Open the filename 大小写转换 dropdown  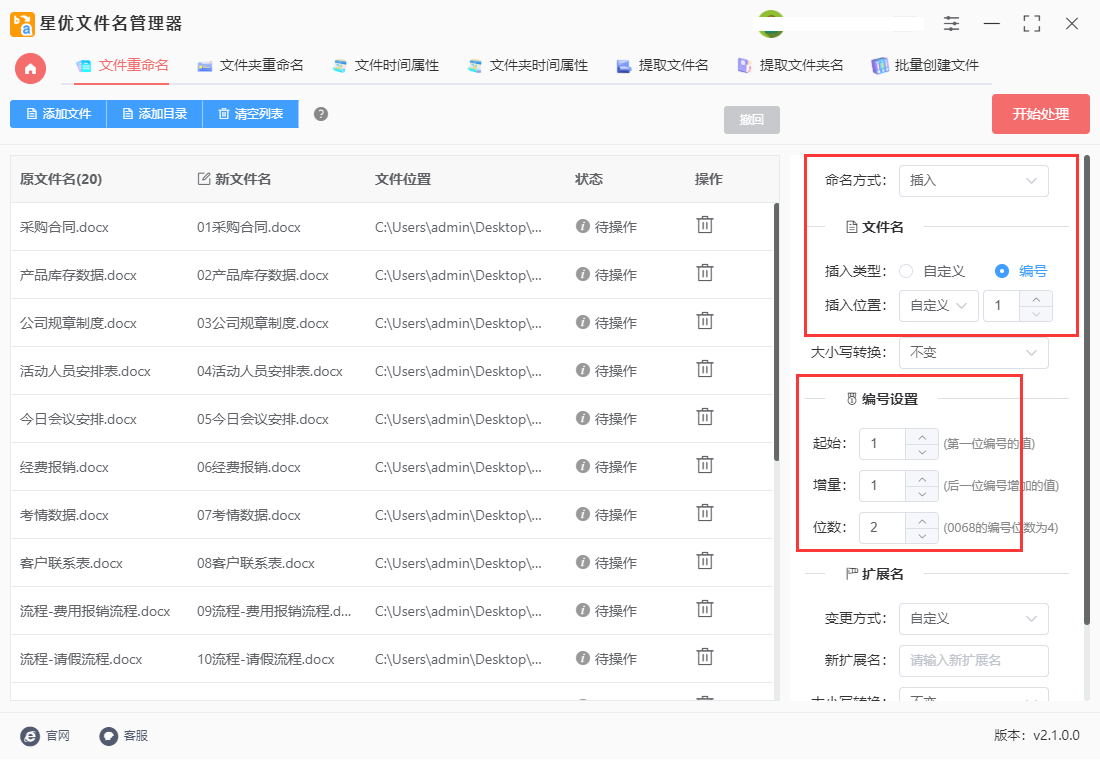[973, 352]
